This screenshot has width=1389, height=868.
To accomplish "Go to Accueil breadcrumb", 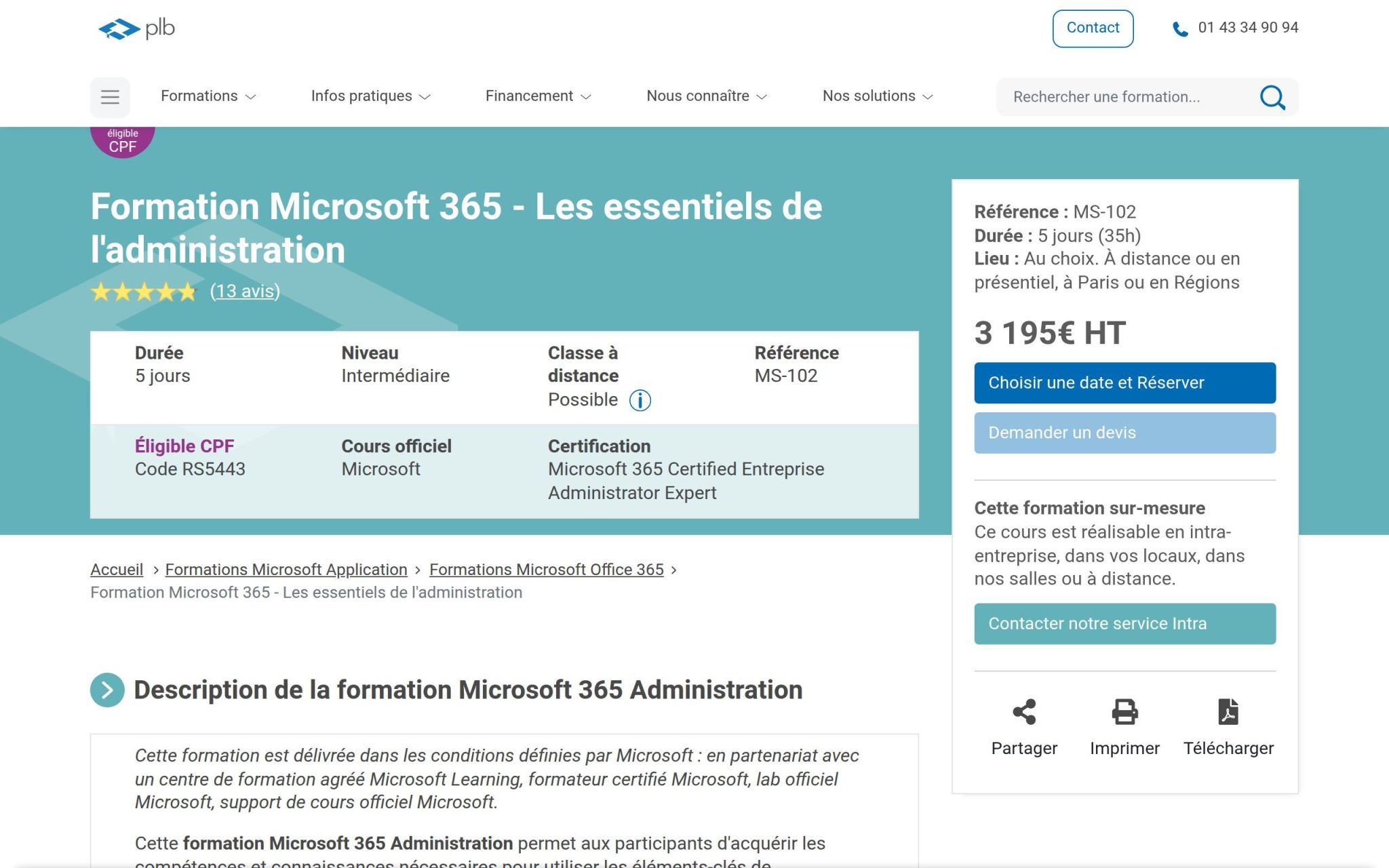I will [117, 570].
